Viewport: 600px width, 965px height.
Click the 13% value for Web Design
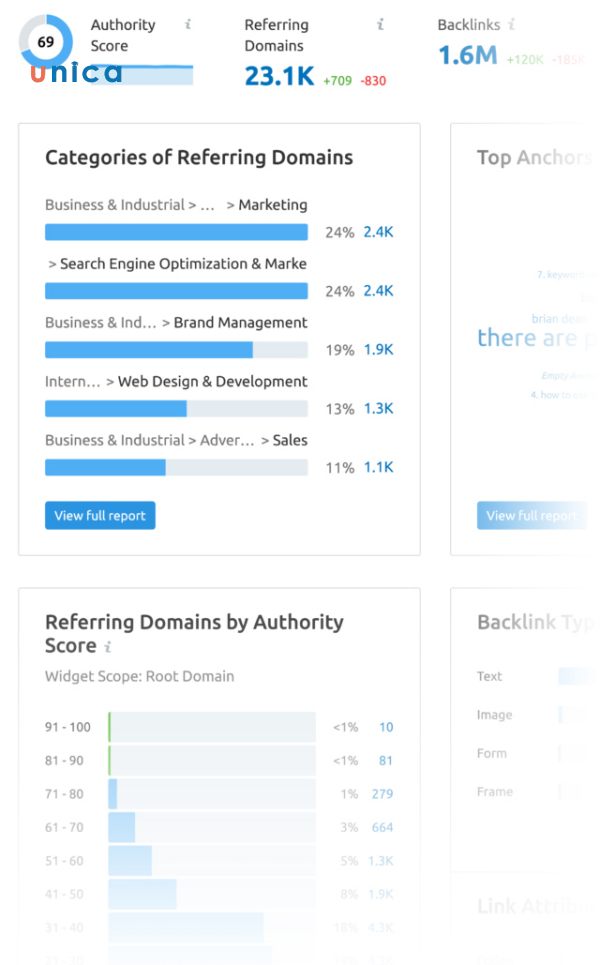pyautogui.click(x=340, y=409)
